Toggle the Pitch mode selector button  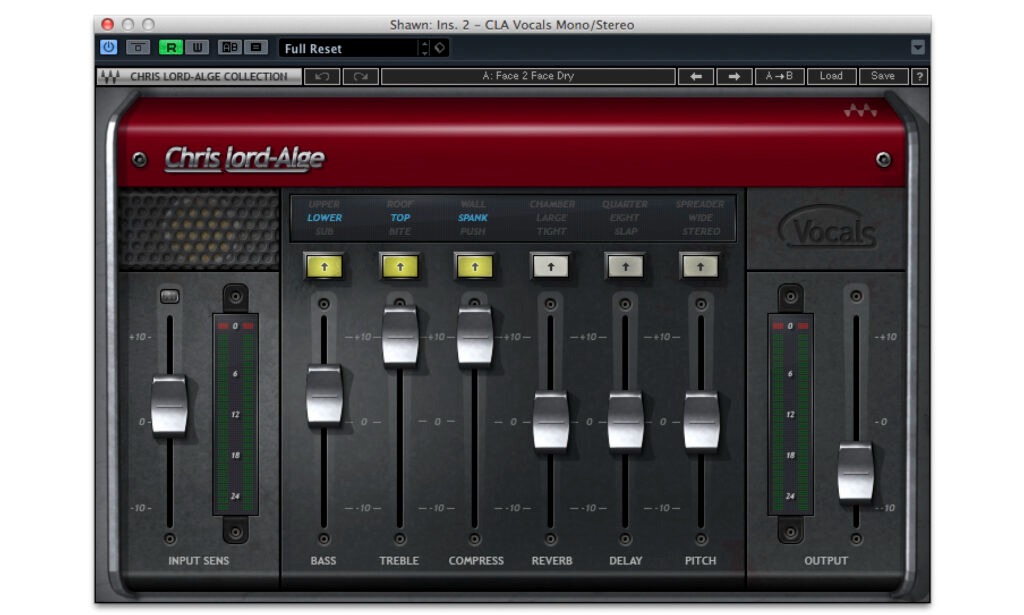pyautogui.click(x=700, y=266)
